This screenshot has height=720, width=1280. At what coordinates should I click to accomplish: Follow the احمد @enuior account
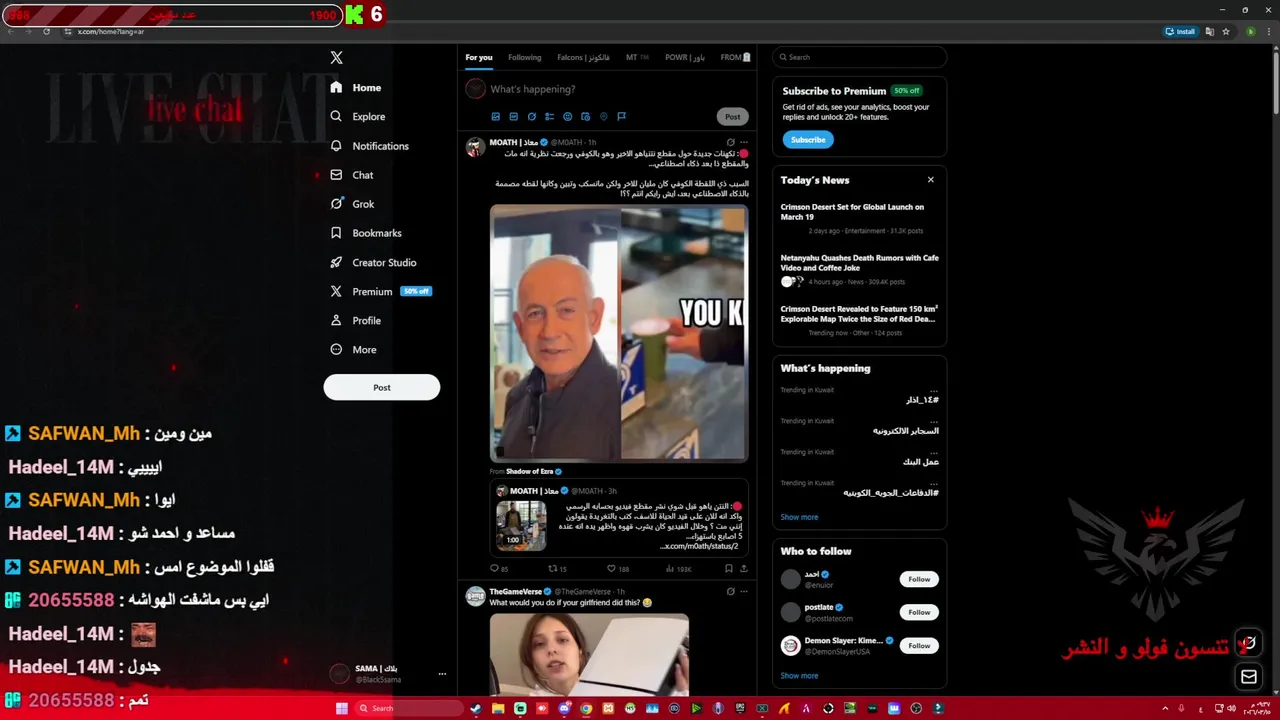[x=919, y=579]
